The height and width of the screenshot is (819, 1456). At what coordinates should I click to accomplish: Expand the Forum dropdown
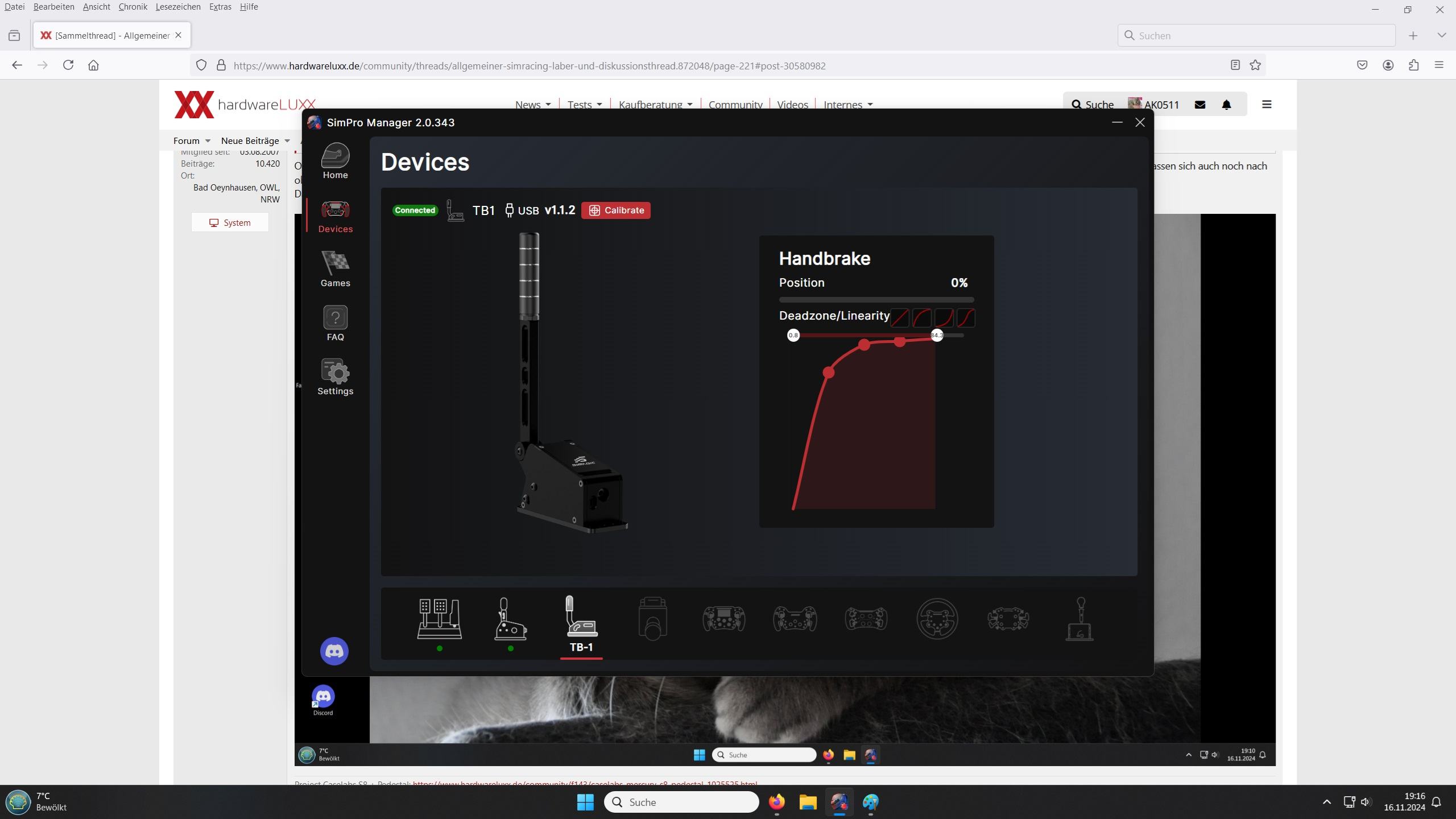tap(192, 140)
